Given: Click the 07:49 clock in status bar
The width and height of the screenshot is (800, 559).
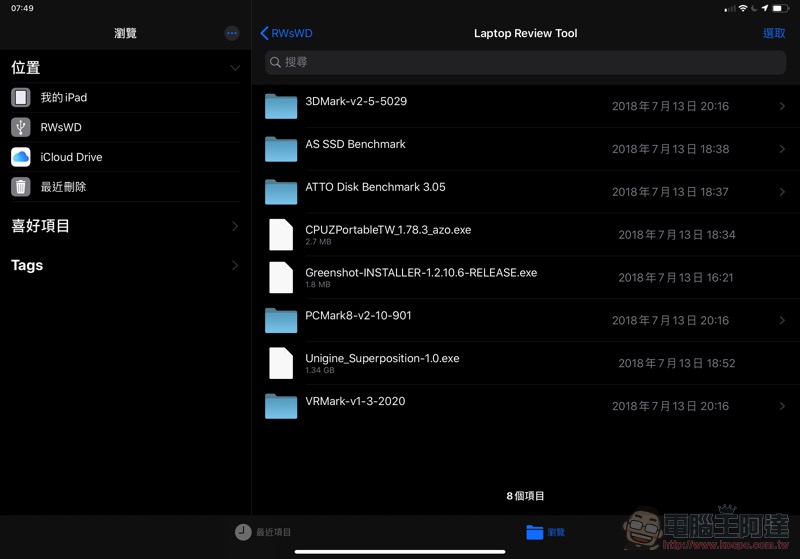Looking at the screenshot, I should [x=22, y=8].
